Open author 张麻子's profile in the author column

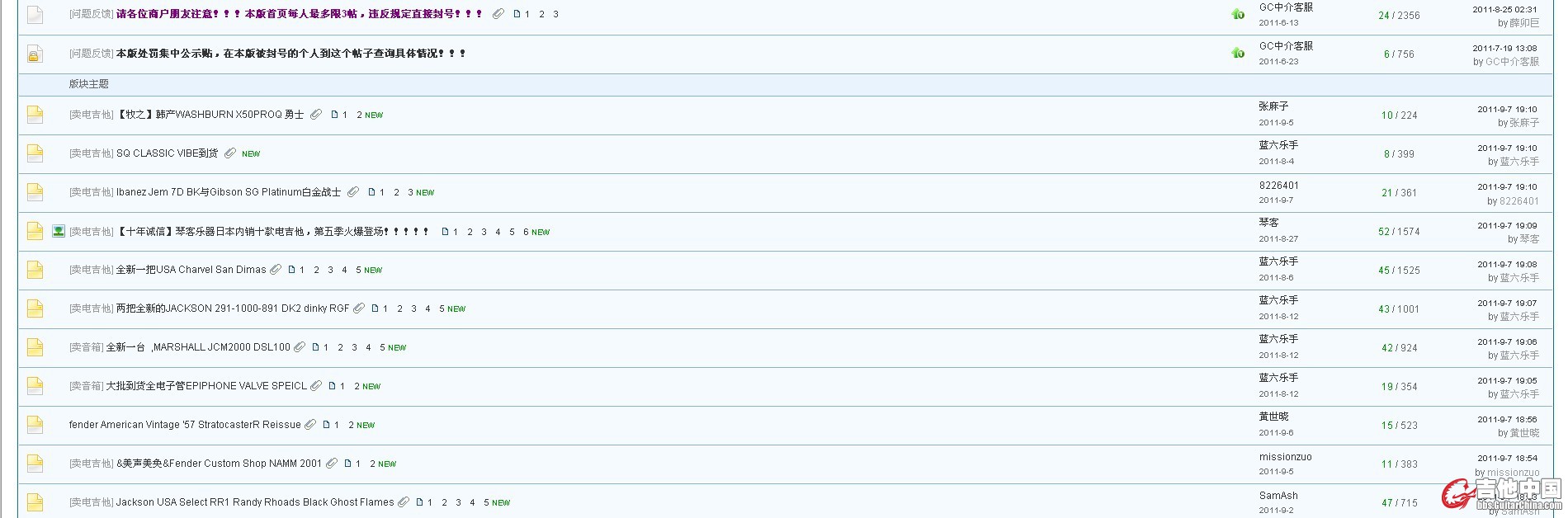coord(1273,106)
